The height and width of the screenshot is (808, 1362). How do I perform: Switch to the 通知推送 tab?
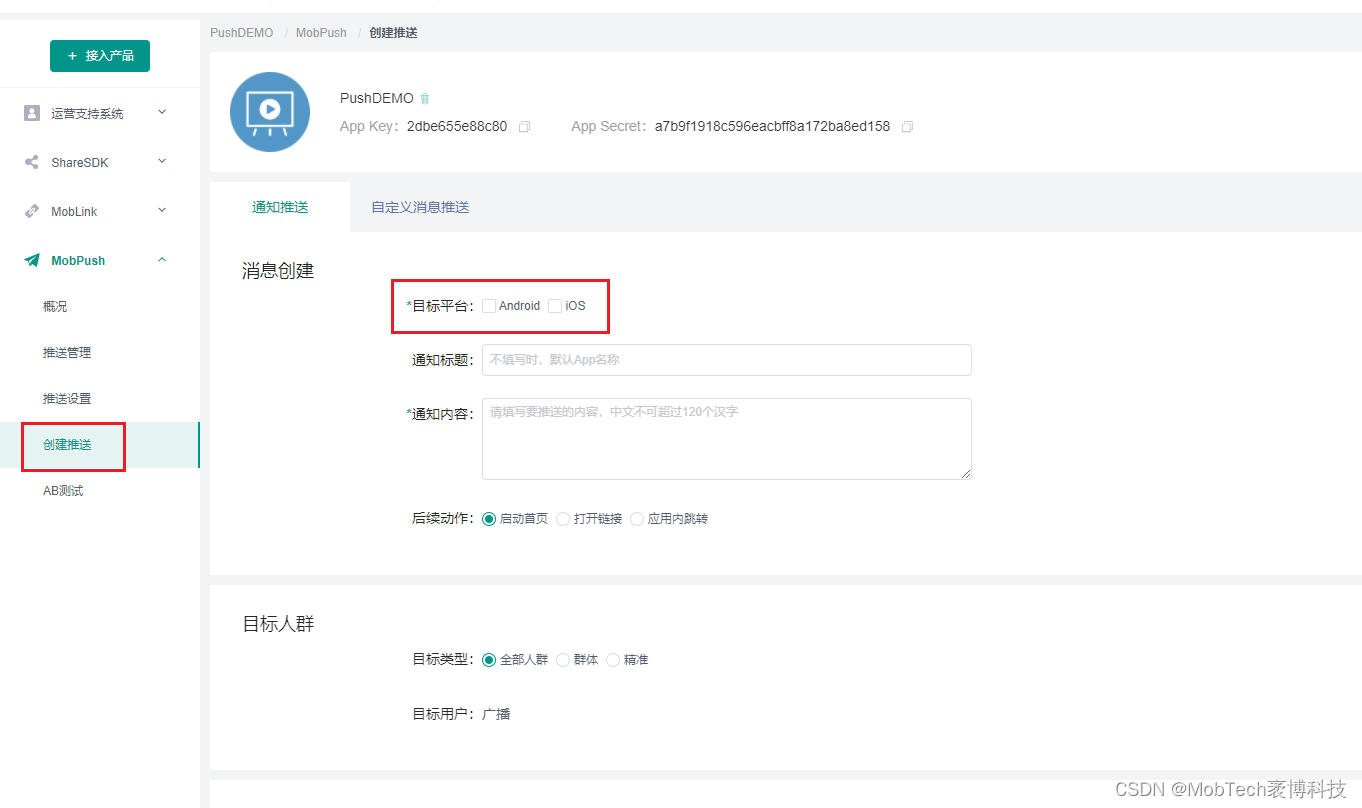click(280, 207)
